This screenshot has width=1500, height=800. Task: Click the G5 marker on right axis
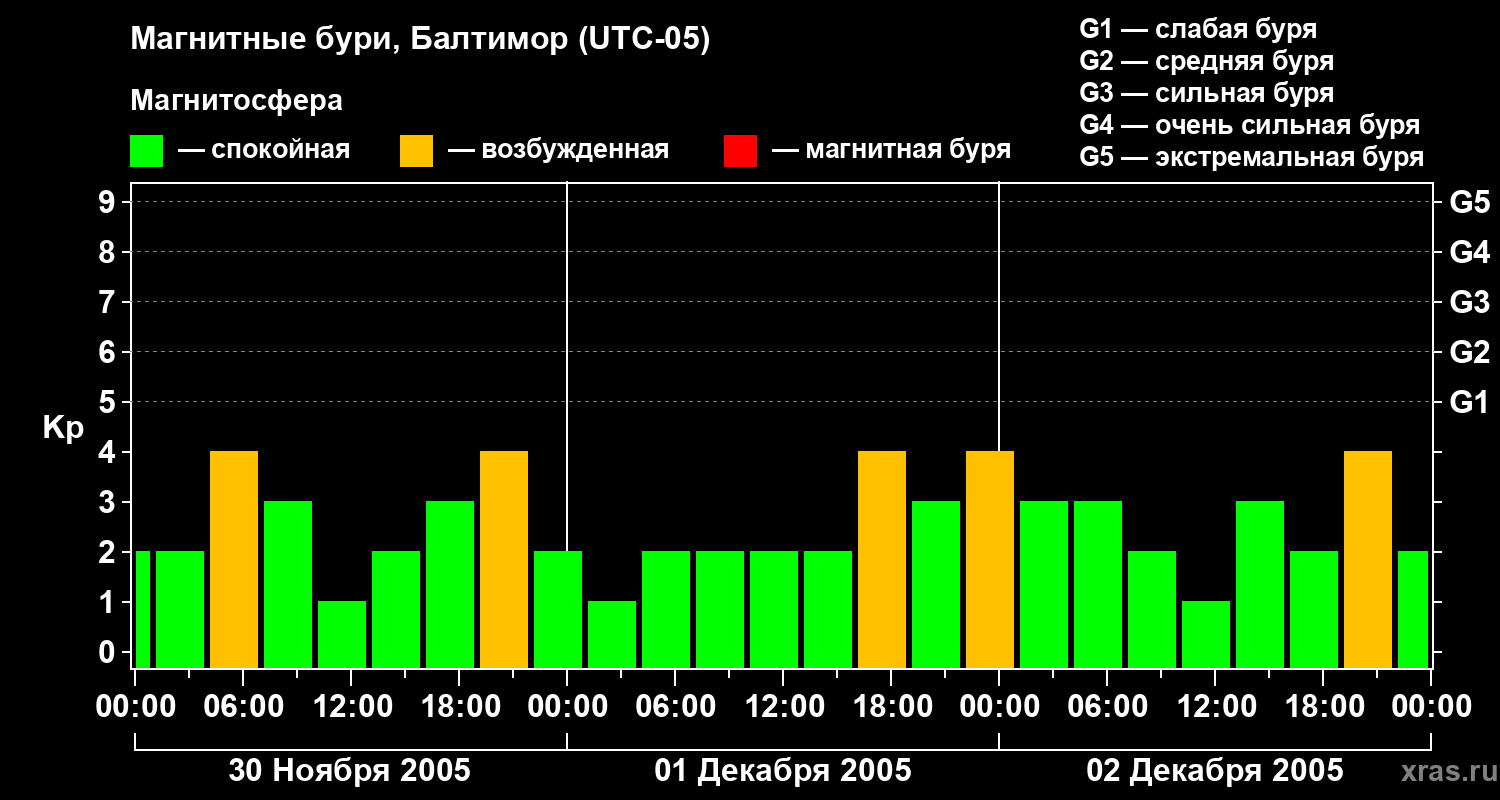[x=1469, y=202]
